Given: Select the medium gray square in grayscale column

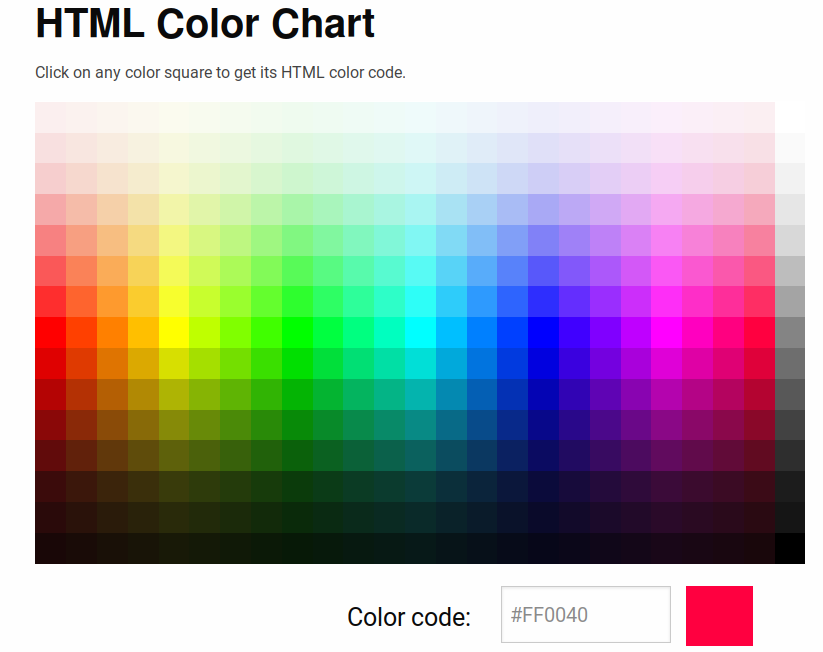Looking at the screenshot, I should coord(790,332).
